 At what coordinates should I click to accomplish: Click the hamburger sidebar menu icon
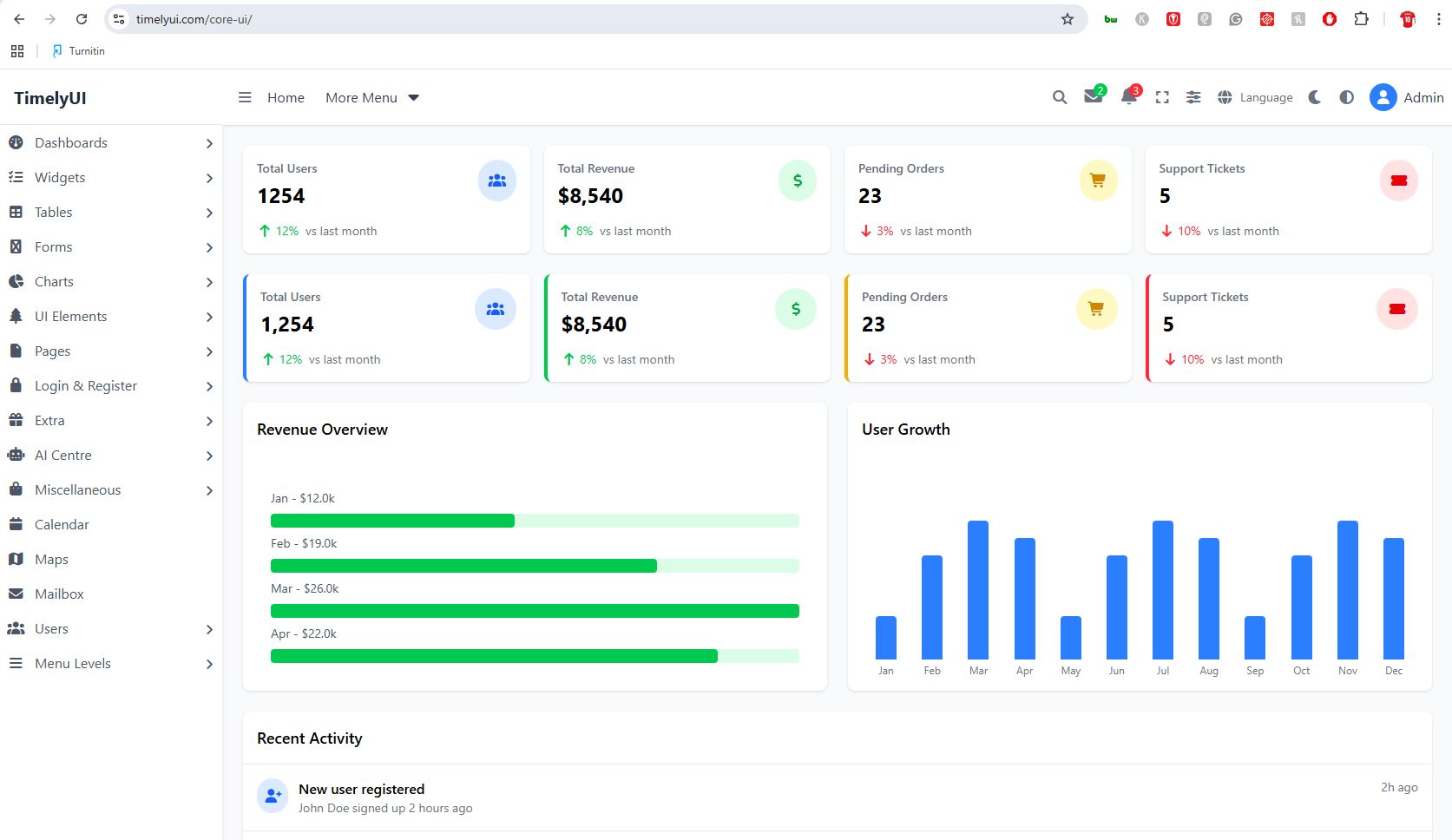245,98
